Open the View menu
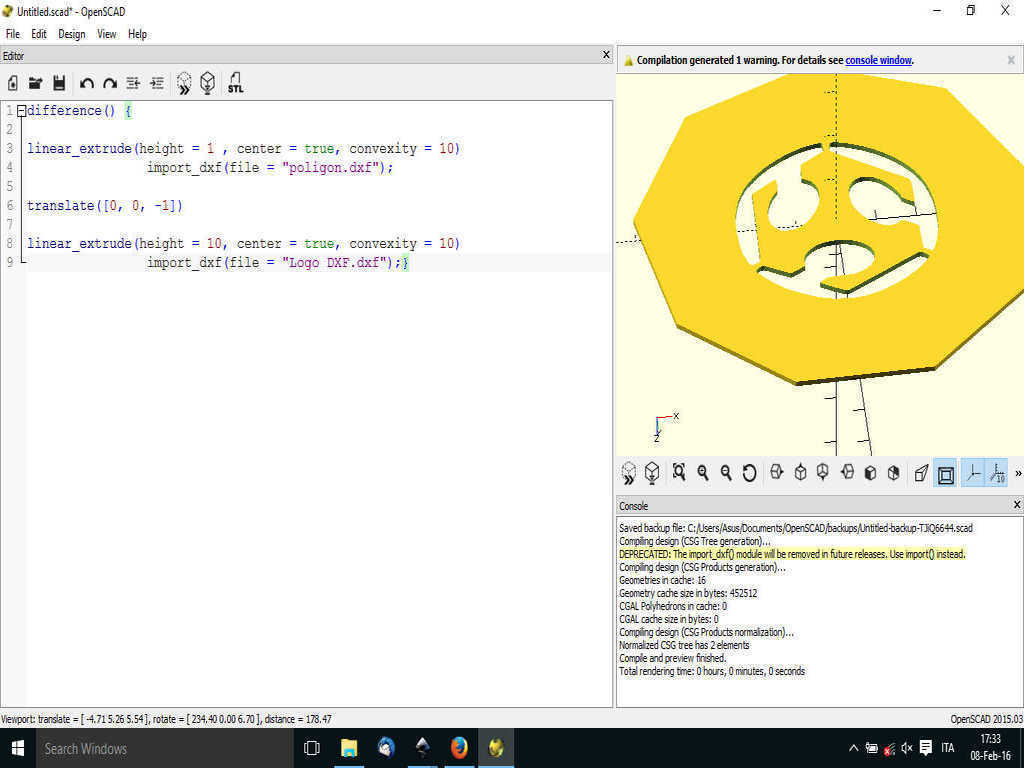This screenshot has height=768, width=1024. click(x=106, y=34)
